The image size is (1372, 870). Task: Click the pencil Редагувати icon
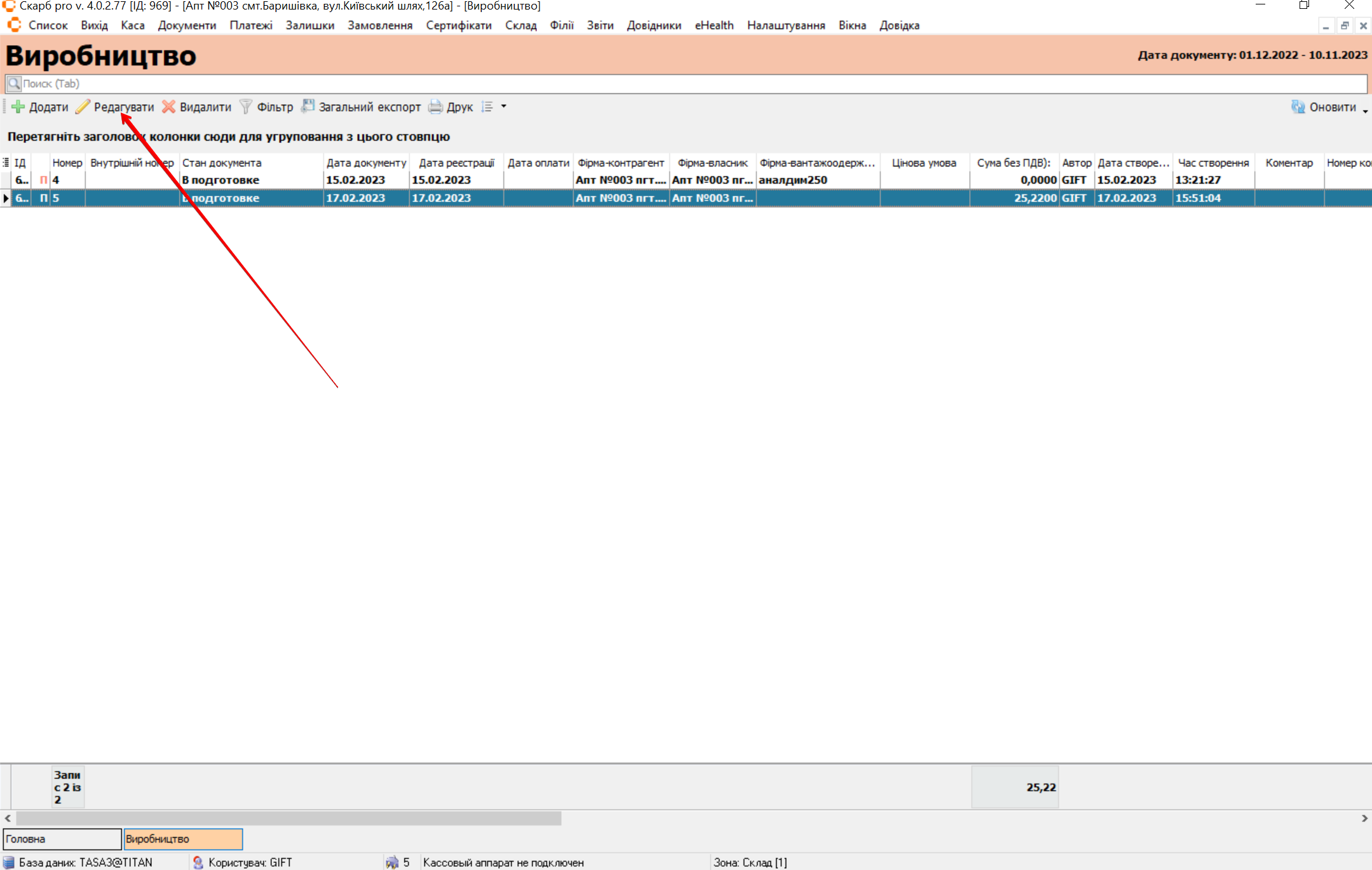point(83,107)
